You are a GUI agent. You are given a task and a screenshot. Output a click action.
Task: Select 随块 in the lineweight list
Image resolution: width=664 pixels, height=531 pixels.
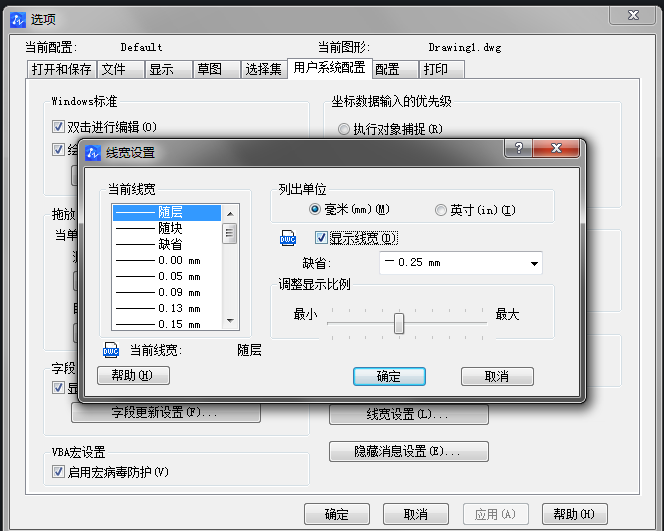[166, 228]
